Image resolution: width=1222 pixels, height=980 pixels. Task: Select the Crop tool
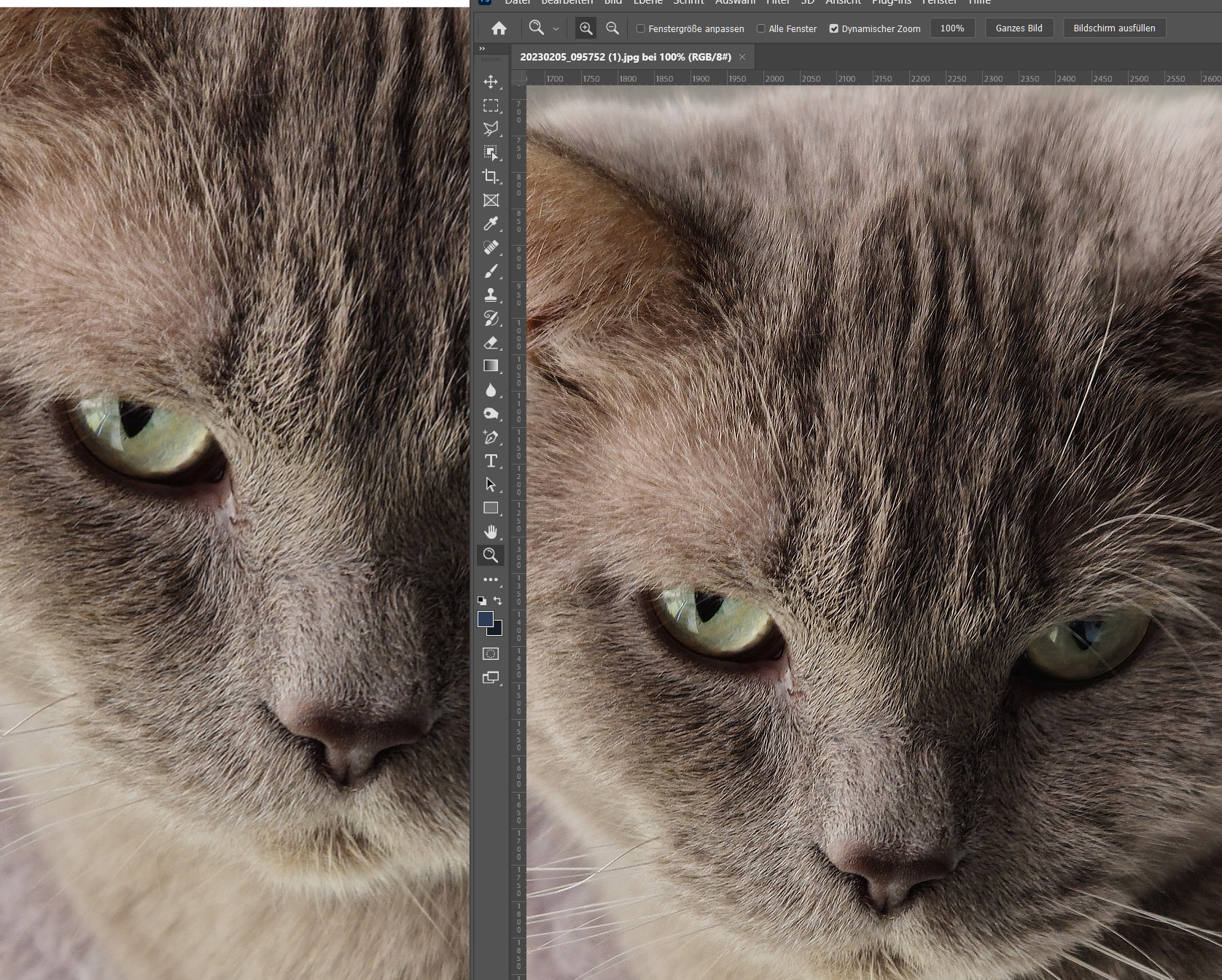click(491, 176)
